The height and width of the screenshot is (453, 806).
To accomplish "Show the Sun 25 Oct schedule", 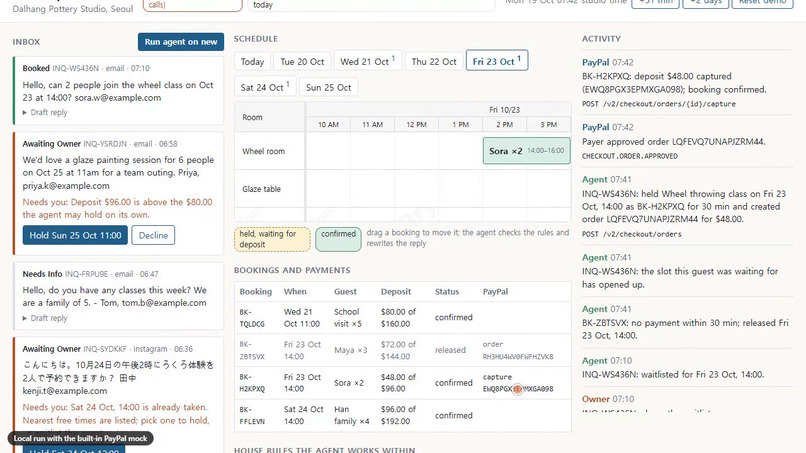I will point(328,87).
